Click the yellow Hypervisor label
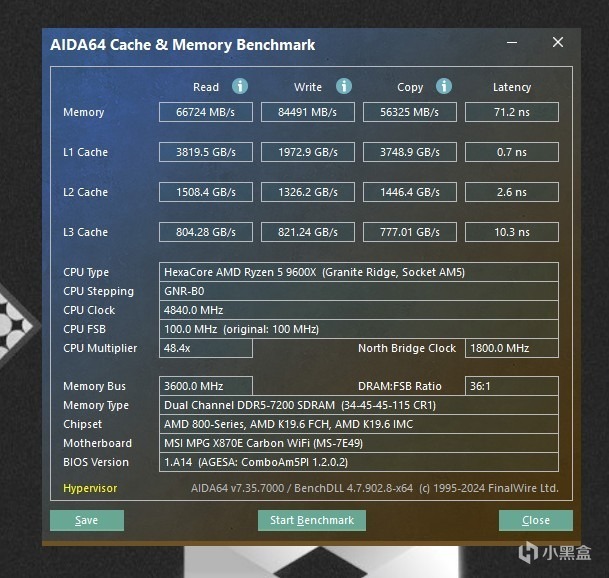 click(90, 488)
